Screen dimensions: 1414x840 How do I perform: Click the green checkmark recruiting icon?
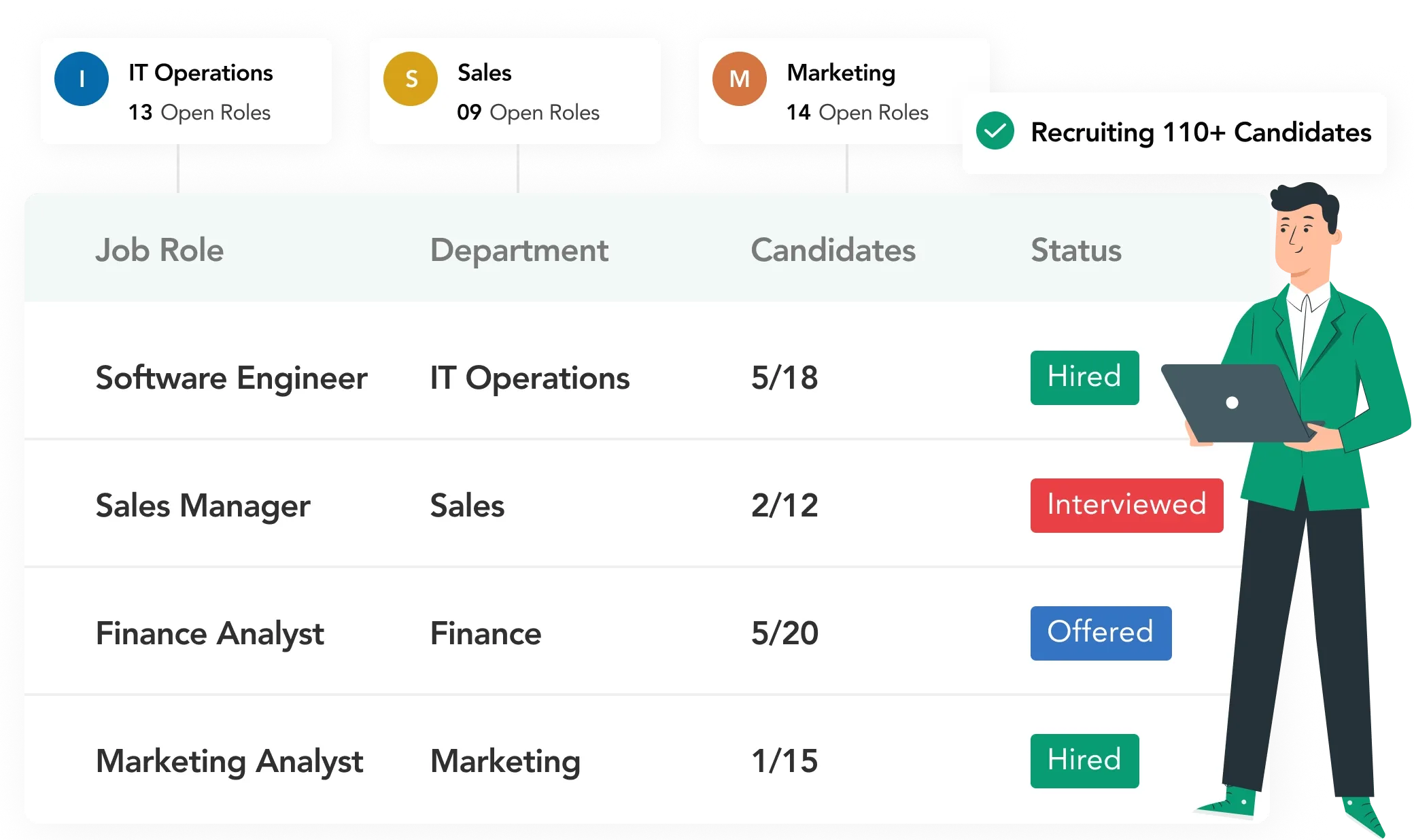point(995,131)
